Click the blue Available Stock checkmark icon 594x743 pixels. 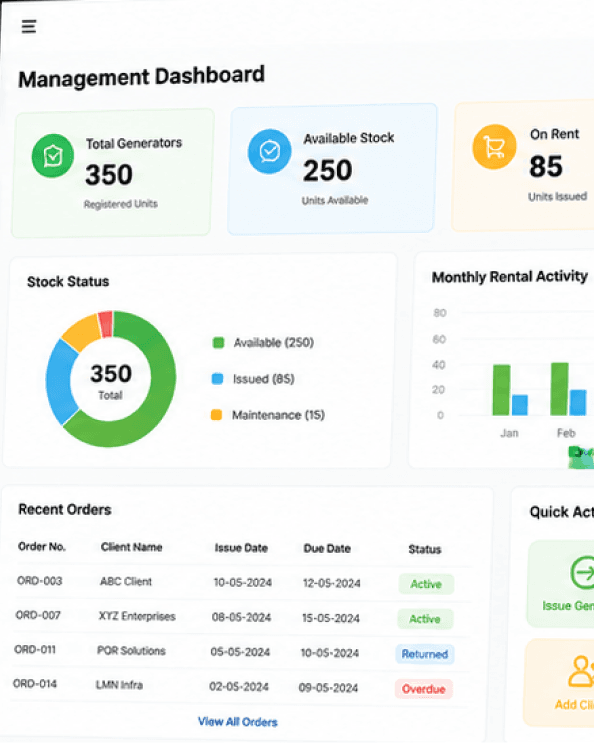coord(270,152)
